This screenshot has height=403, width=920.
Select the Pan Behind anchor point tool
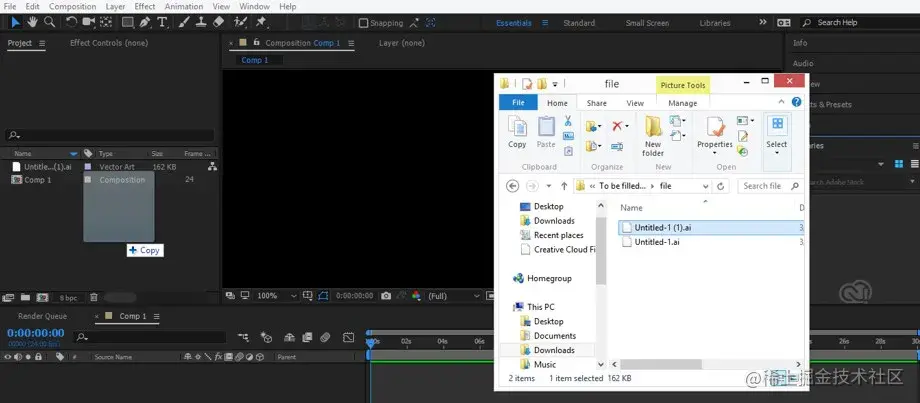[x=106, y=22]
